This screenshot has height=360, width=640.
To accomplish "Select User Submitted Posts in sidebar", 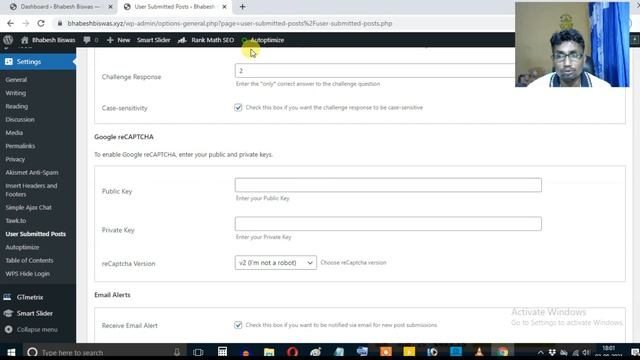I will click(36, 234).
